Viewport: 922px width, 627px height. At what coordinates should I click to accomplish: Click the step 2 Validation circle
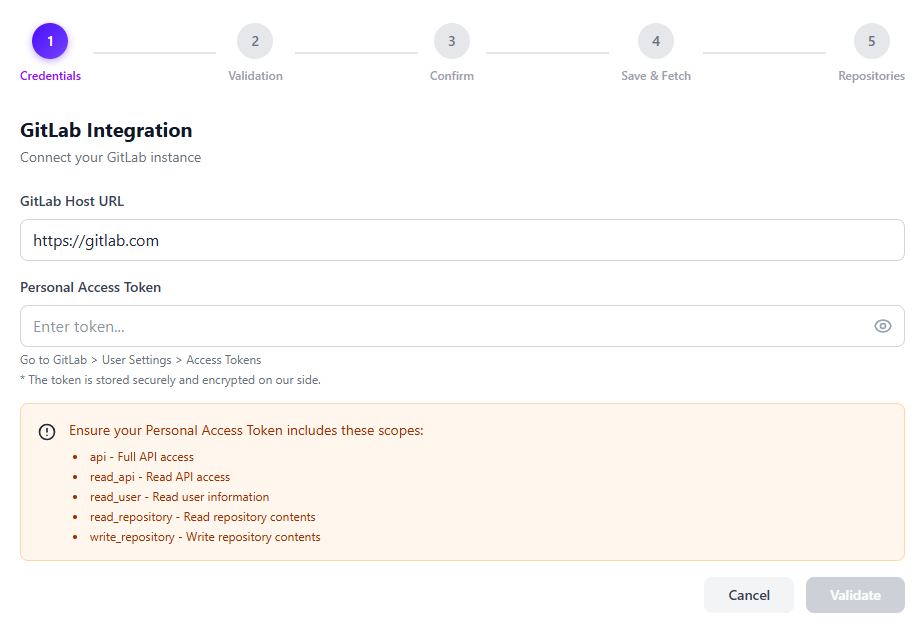point(255,41)
